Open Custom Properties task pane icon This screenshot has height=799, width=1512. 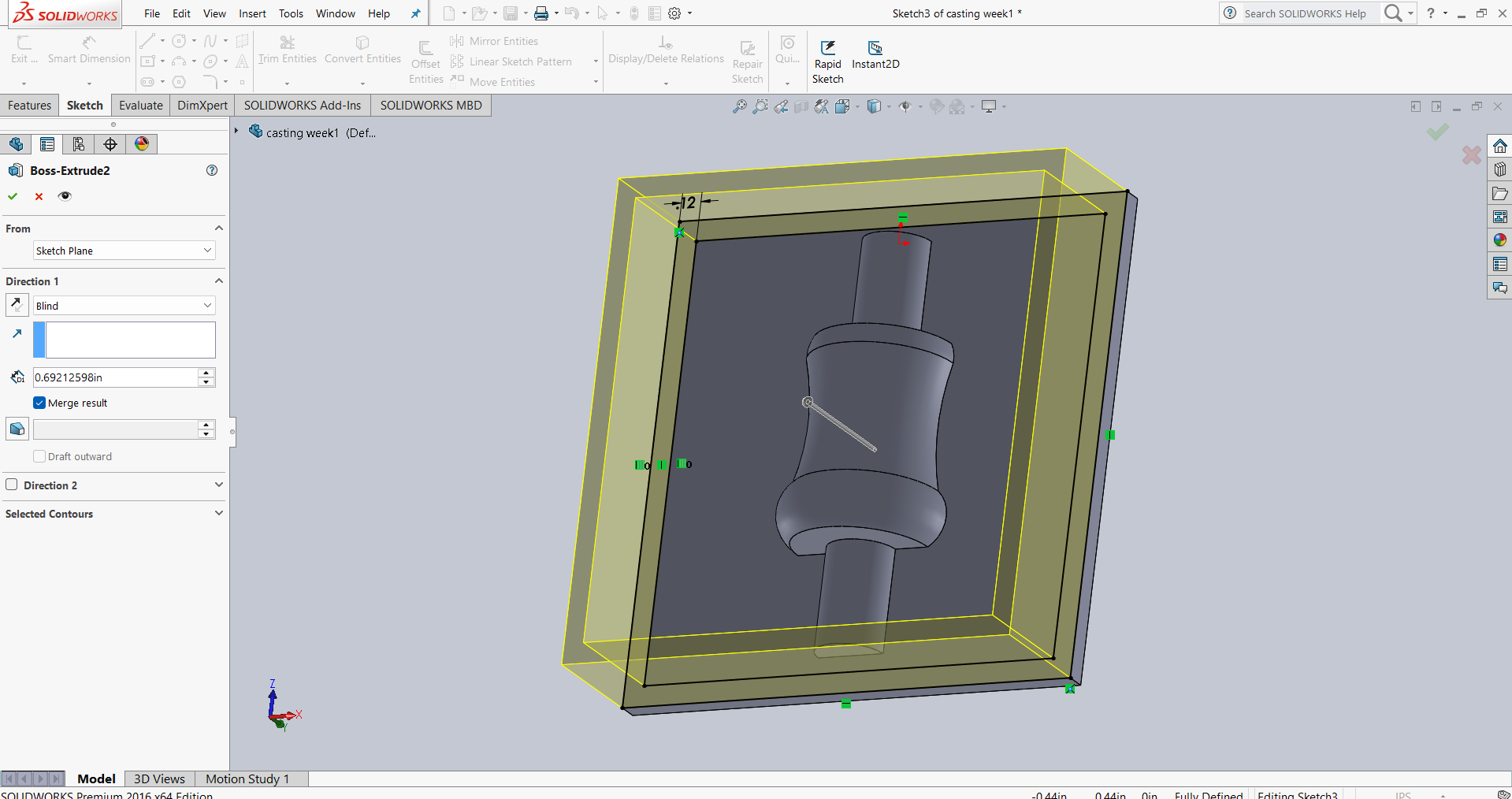pos(1499,264)
